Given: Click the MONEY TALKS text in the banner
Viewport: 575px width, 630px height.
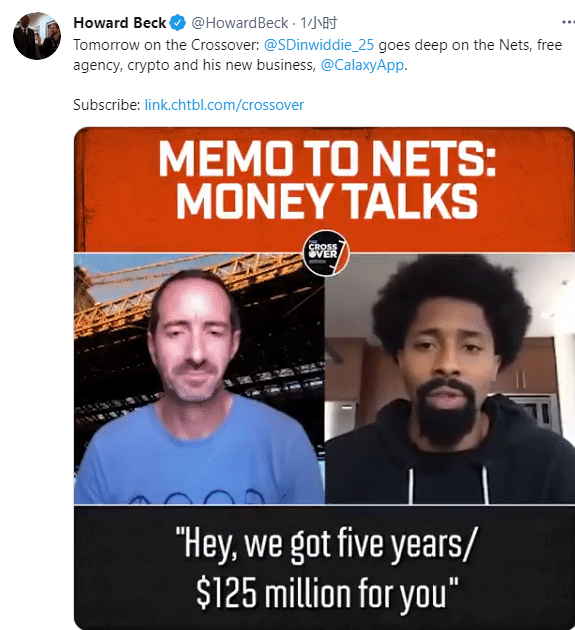Looking at the screenshot, I should pos(327,201).
